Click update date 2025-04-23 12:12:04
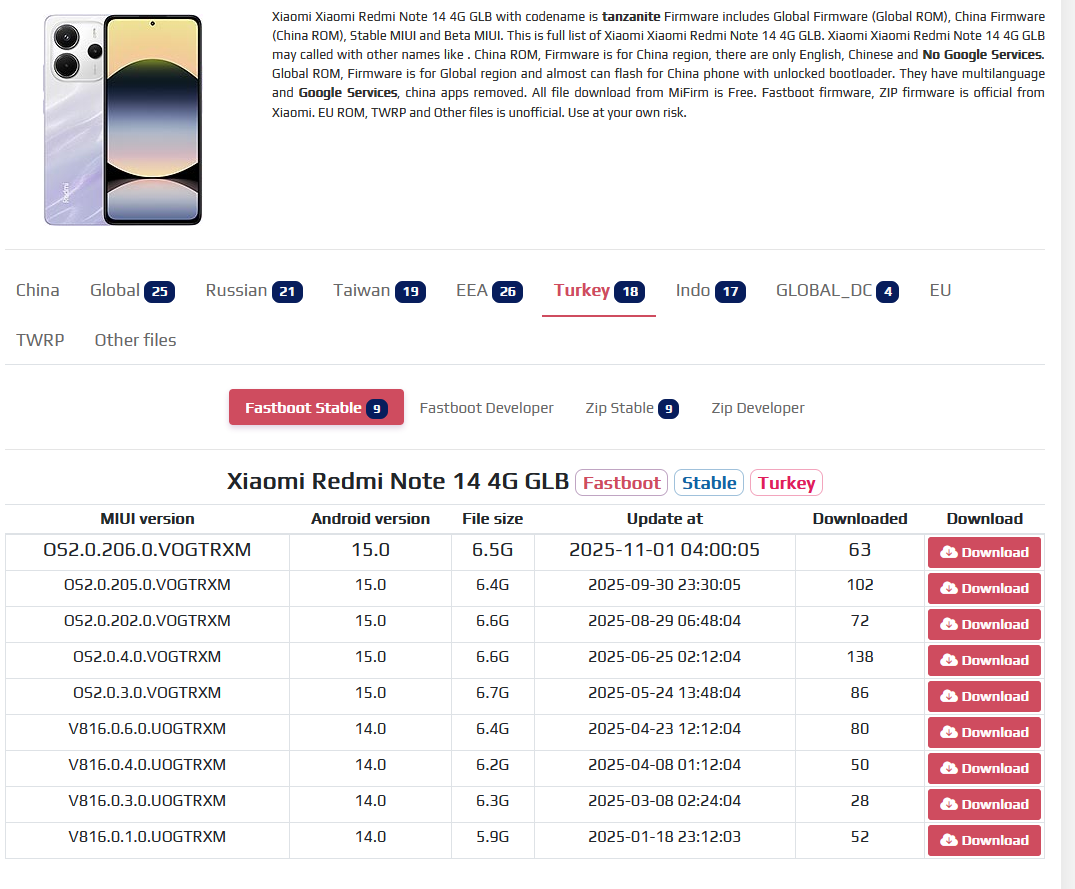1075x889 pixels. pos(664,729)
